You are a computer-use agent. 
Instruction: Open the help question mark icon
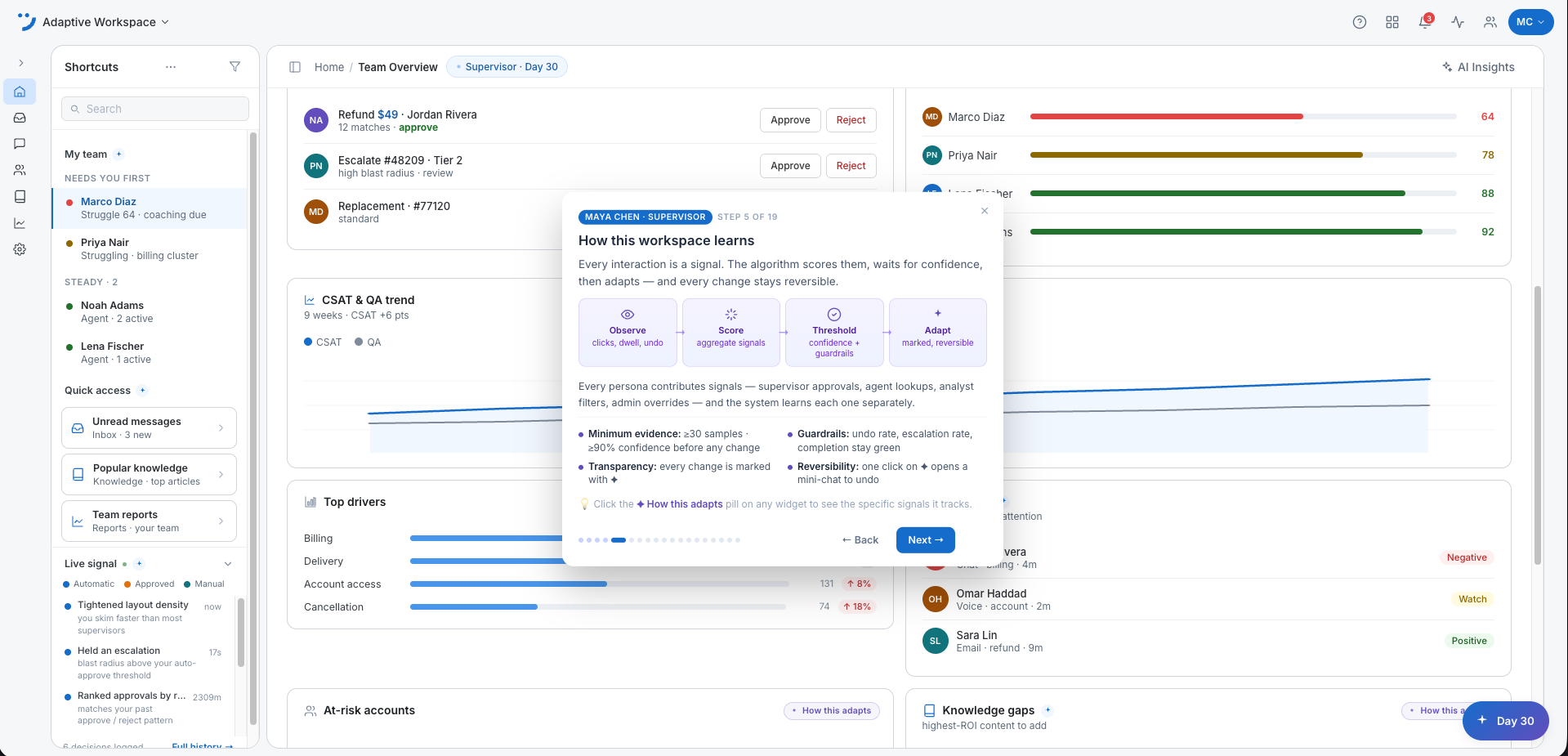1360,22
